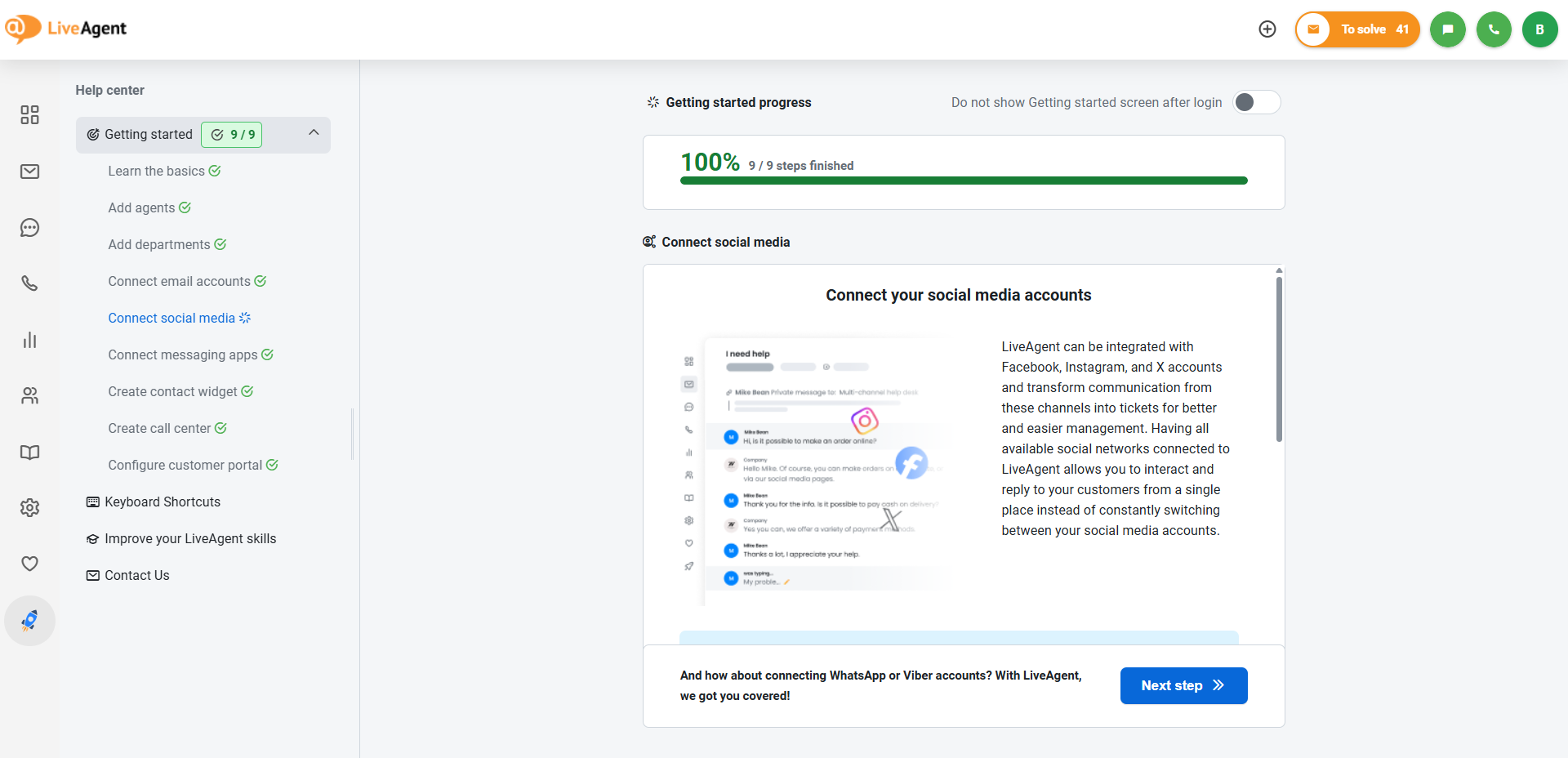Click the green phone status button
Viewport: 1568px width, 758px height.
click(x=1493, y=29)
